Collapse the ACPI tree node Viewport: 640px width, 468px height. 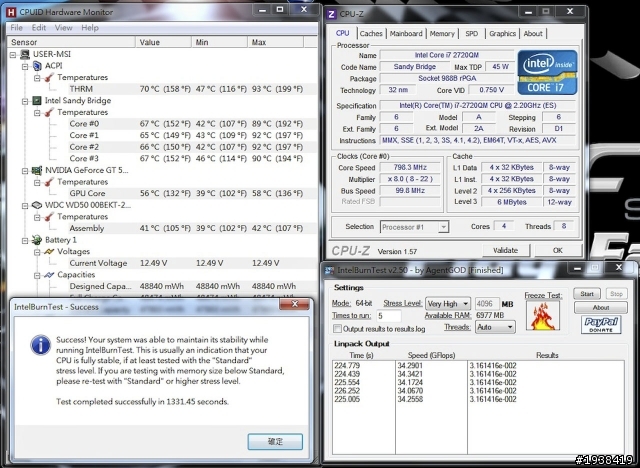click(25, 66)
